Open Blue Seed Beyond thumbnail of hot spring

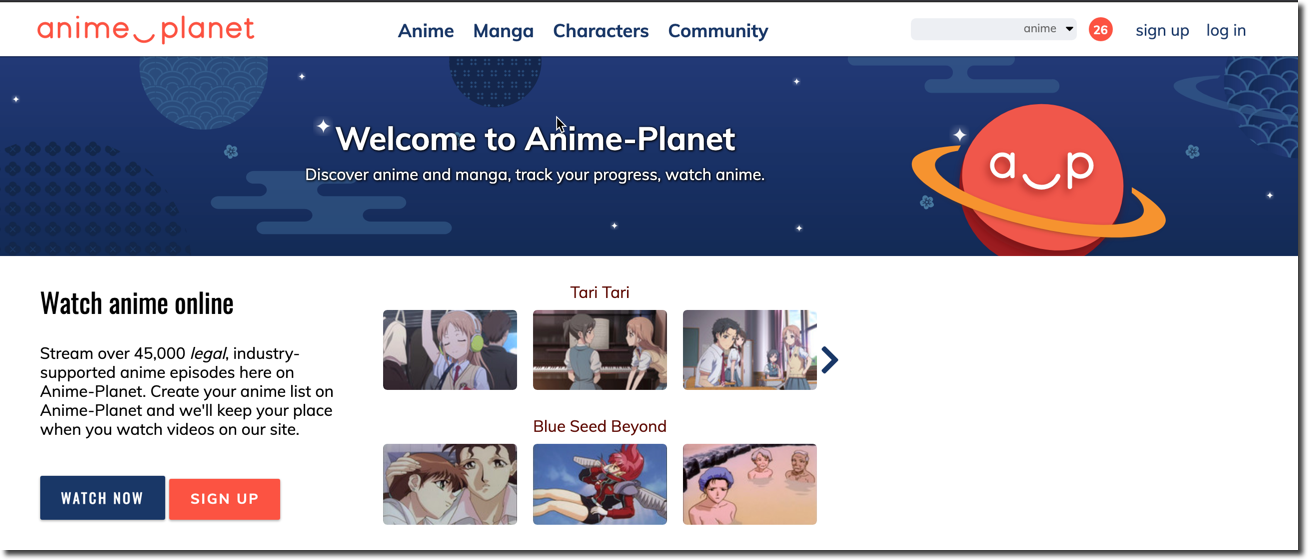click(x=750, y=484)
